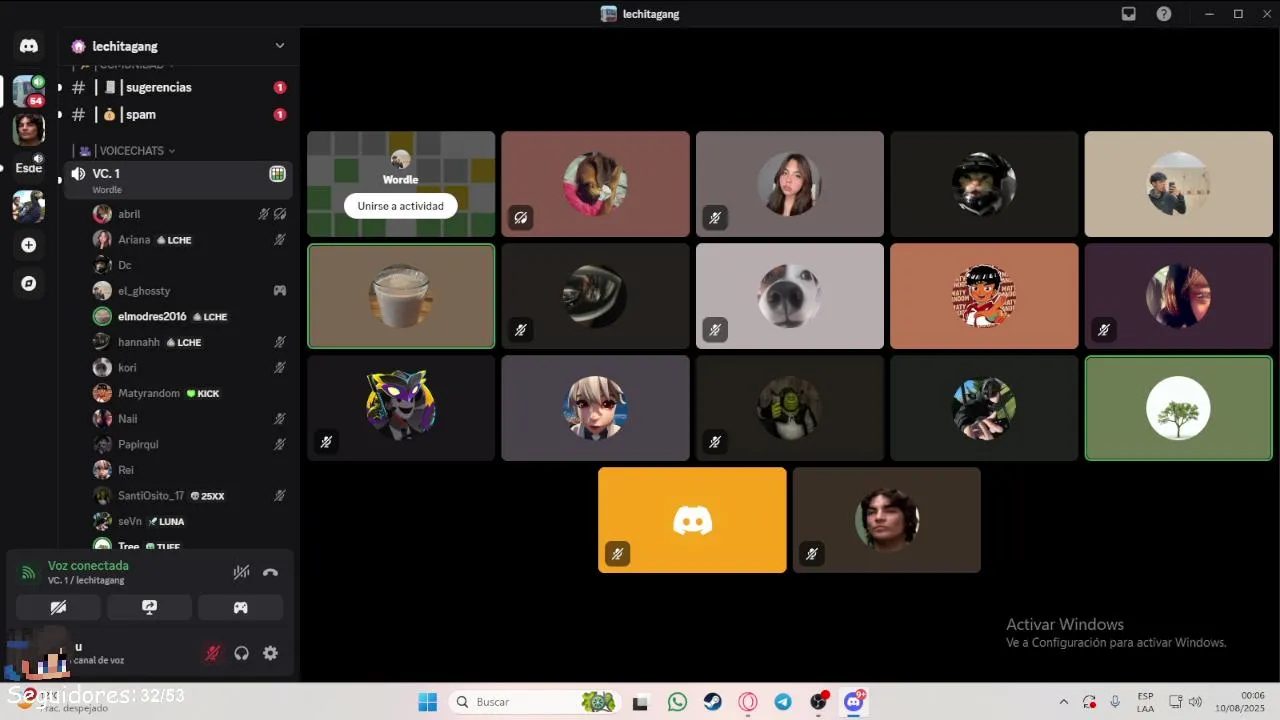
Task: Select user el_ghossty in voice list
Action: 190,291
